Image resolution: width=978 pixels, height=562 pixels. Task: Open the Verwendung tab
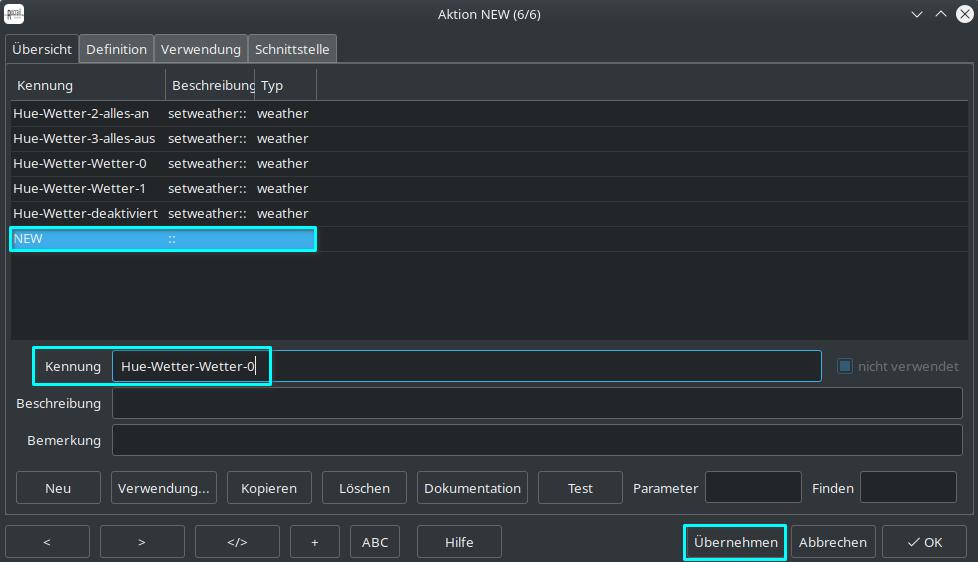(x=200, y=49)
